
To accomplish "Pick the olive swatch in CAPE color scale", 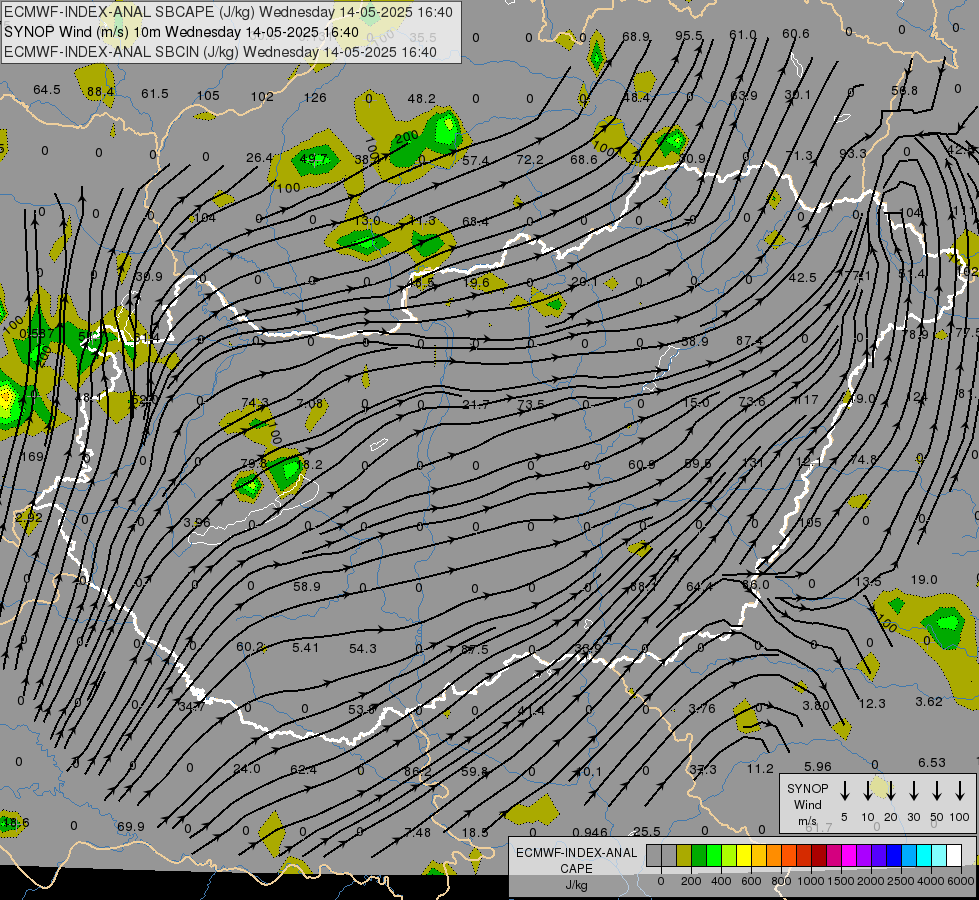I will tap(684, 856).
